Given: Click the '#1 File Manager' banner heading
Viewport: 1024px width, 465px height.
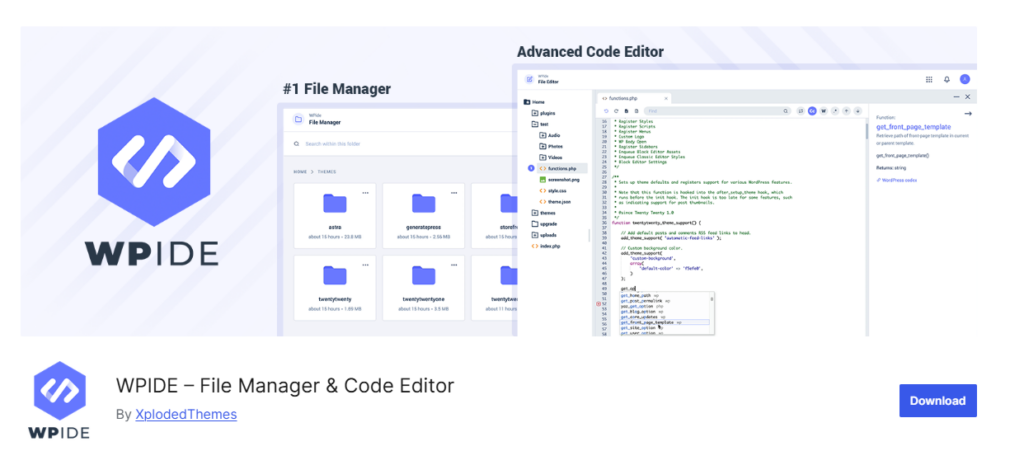Looking at the screenshot, I should [x=337, y=89].
